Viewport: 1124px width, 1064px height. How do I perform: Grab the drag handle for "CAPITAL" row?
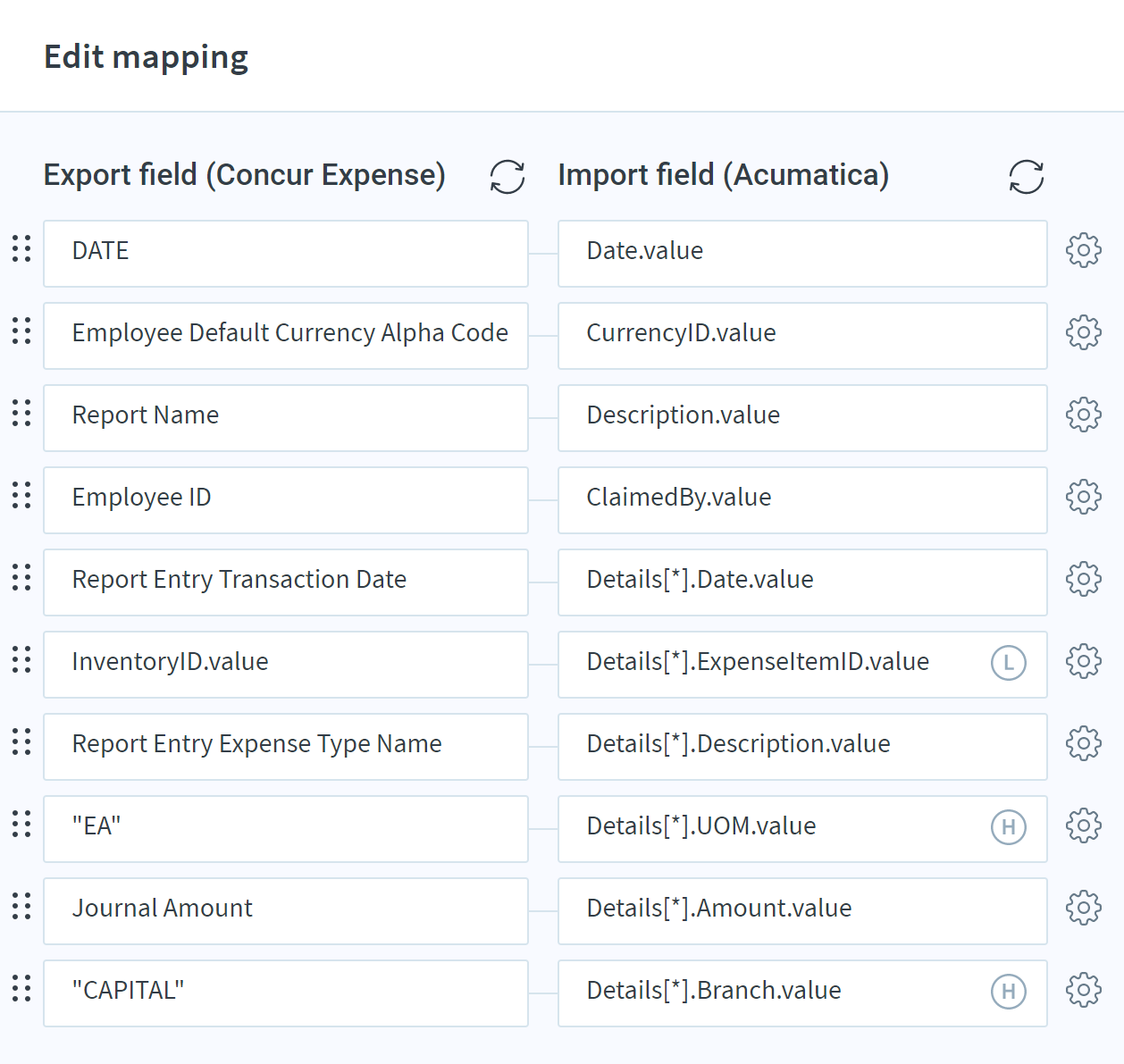pos(21,989)
